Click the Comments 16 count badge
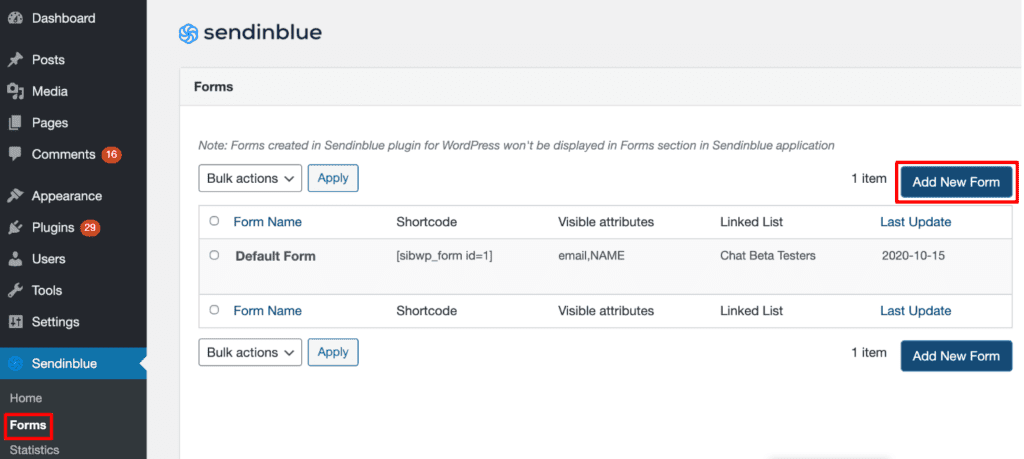Screen dimensions: 1024x459 pos(112,155)
